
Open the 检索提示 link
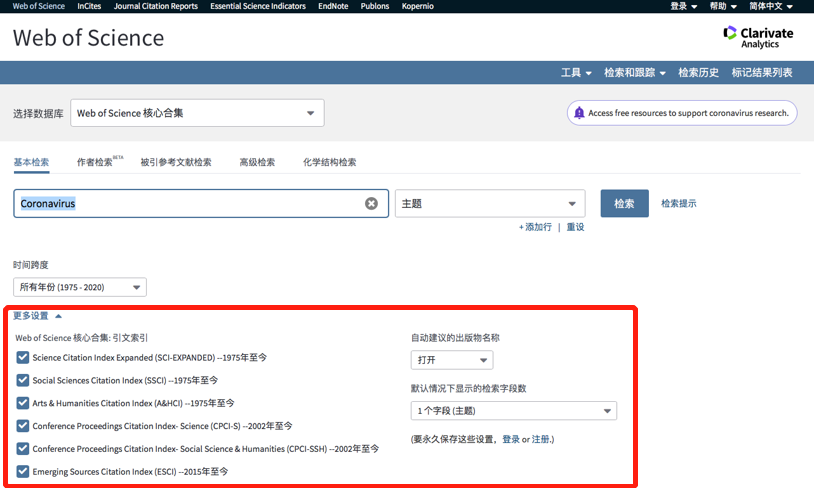(x=679, y=204)
